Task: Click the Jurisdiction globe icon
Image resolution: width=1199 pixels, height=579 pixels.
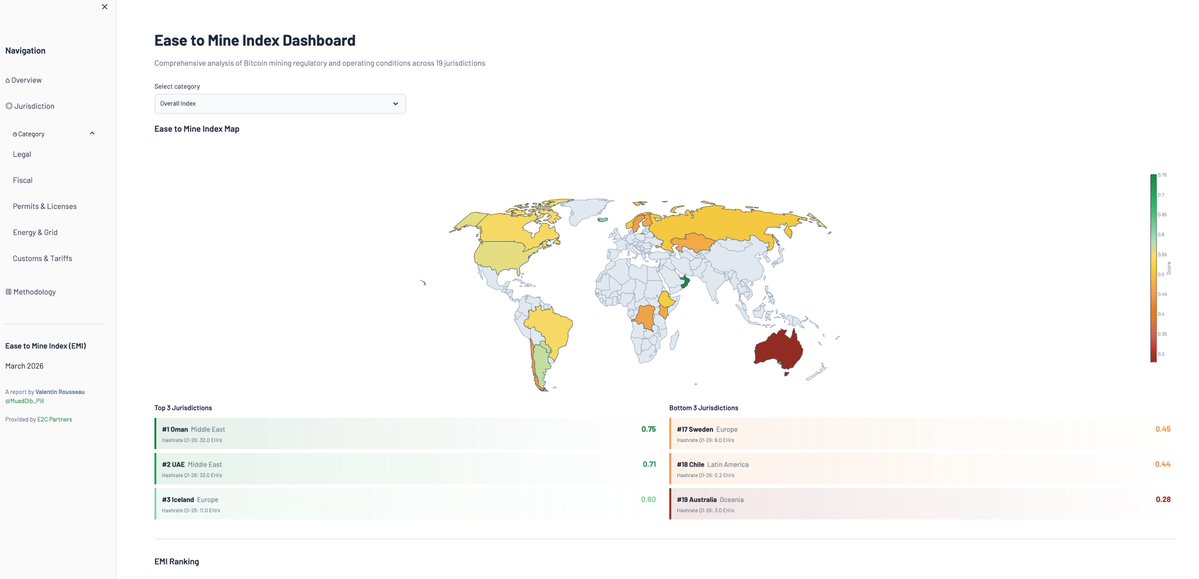Action: pos(9,106)
